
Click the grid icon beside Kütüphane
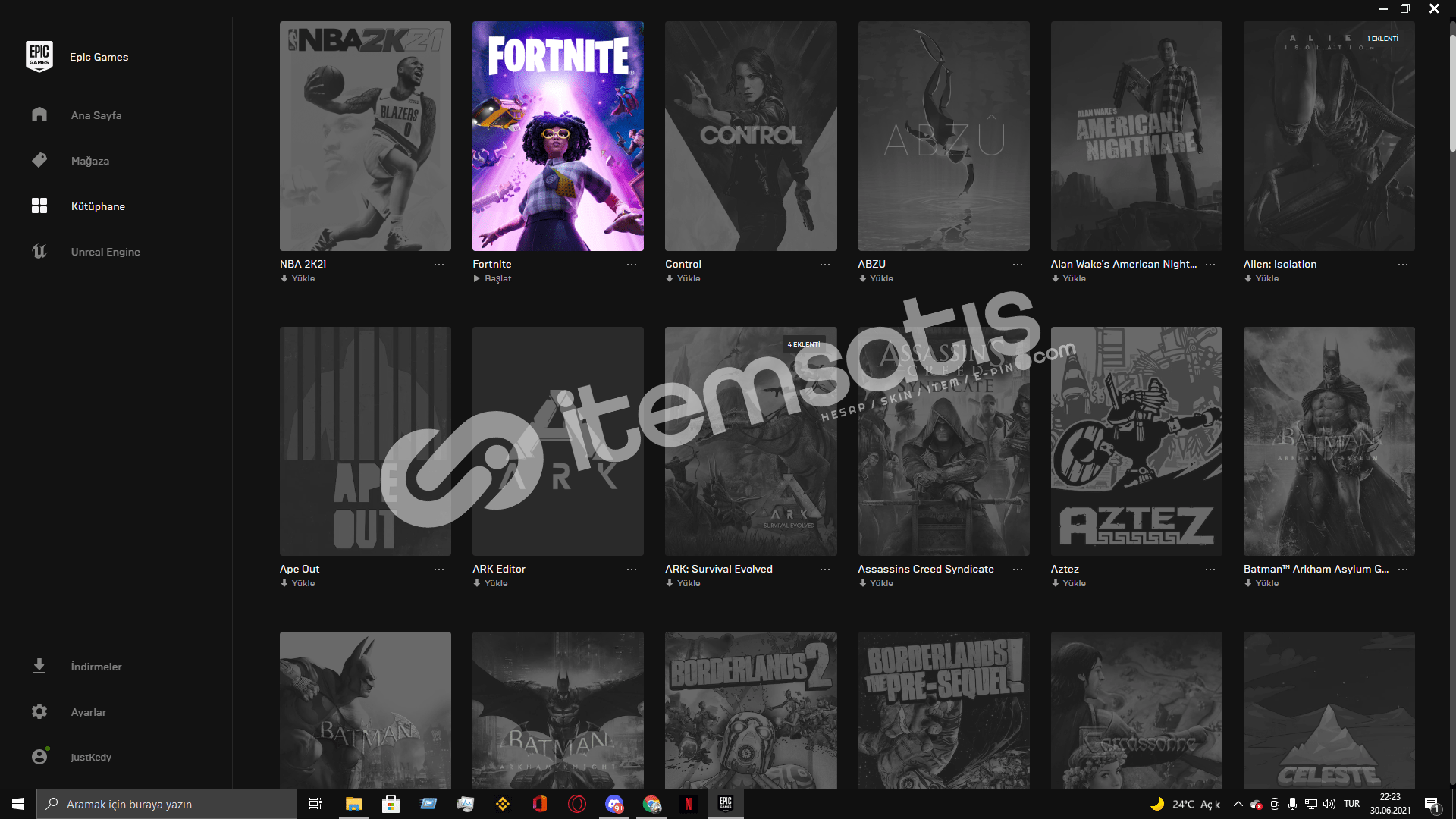tap(39, 206)
